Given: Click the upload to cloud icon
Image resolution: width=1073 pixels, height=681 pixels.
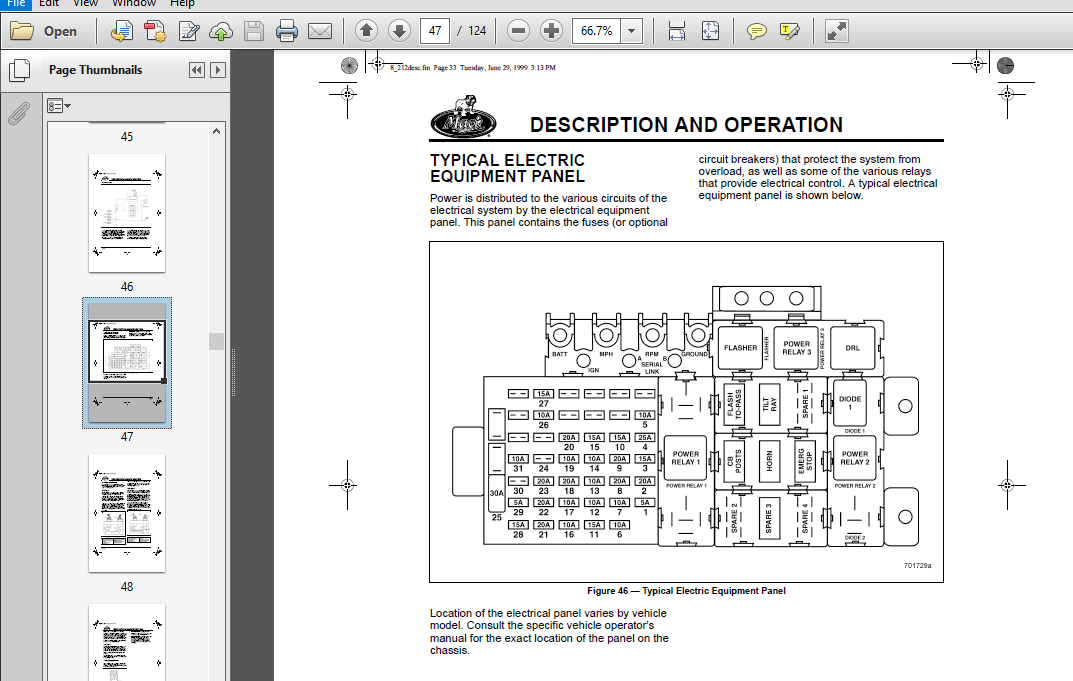Looking at the screenshot, I should click(221, 31).
